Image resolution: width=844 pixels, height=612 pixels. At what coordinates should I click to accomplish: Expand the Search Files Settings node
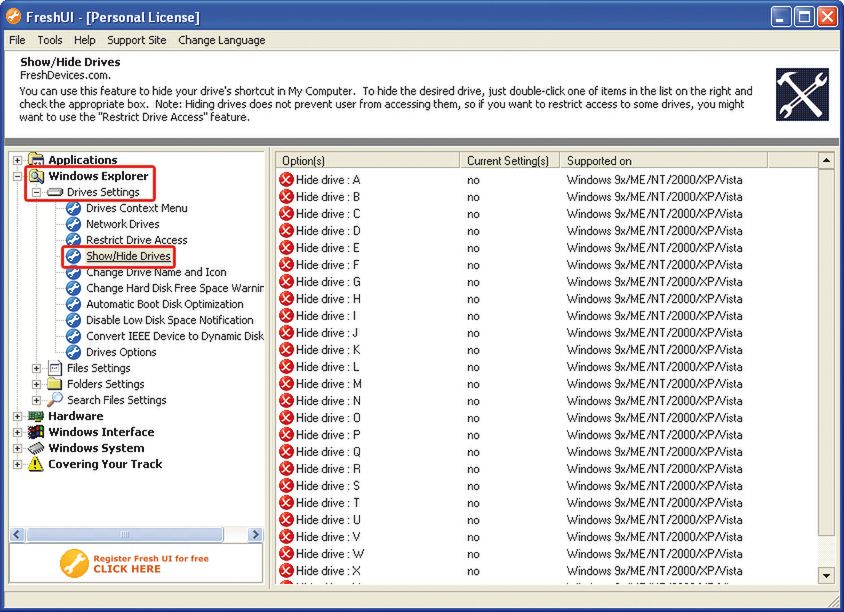pyautogui.click(x=36, y=400)
